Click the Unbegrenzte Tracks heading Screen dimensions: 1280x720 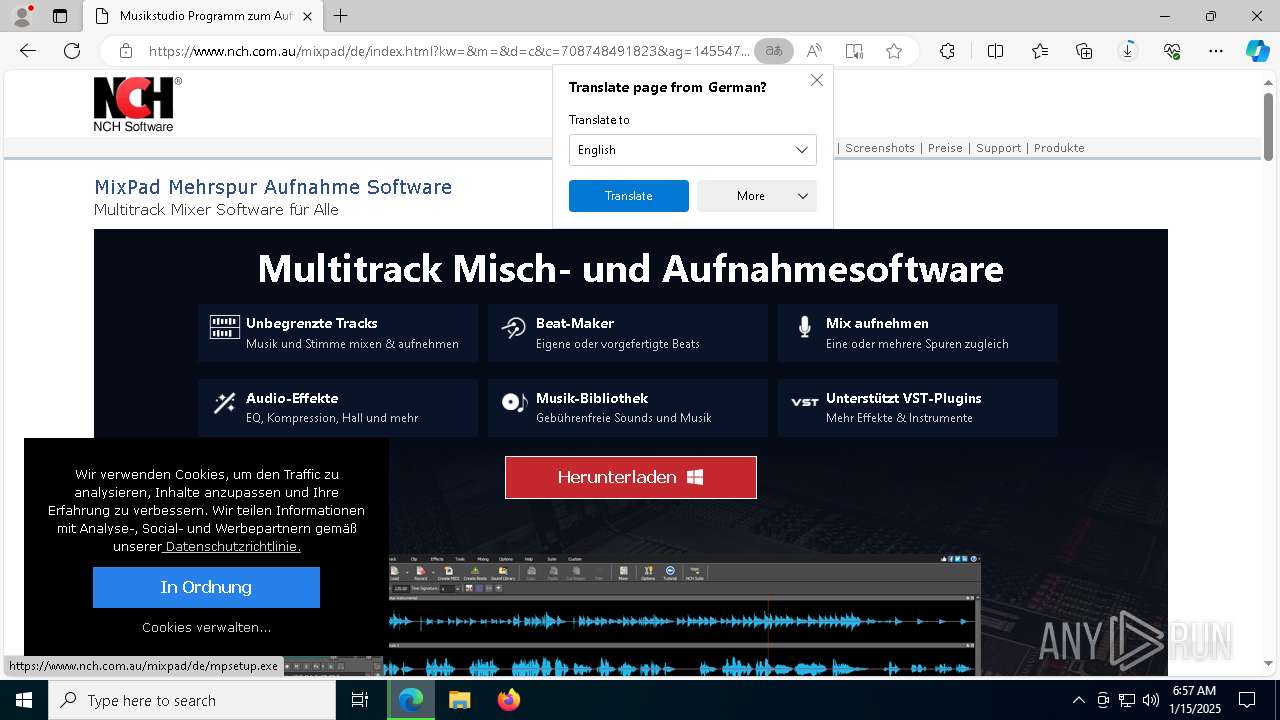[x=312, y=323]
